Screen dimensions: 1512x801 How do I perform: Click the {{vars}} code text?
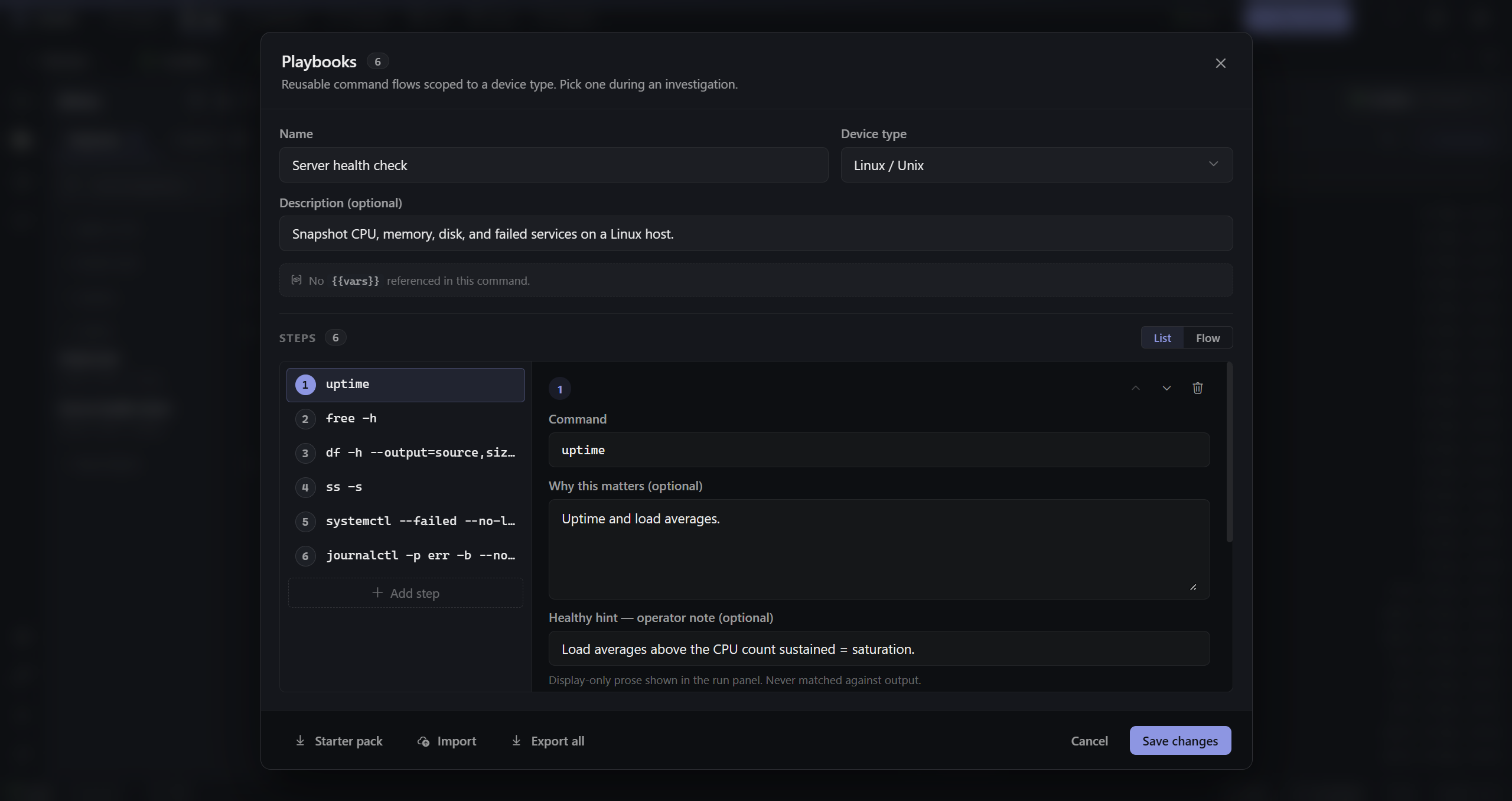pyautogui.click(x=355, y=281)
